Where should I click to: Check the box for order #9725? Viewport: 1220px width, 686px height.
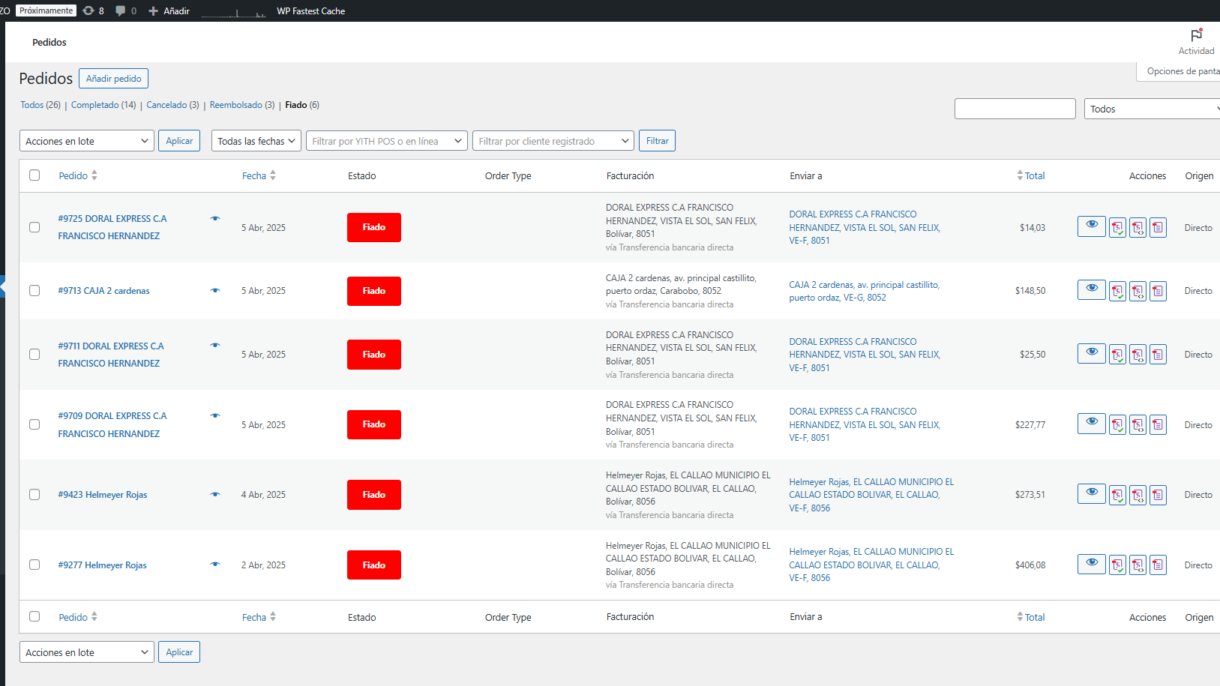pos(35,227)
